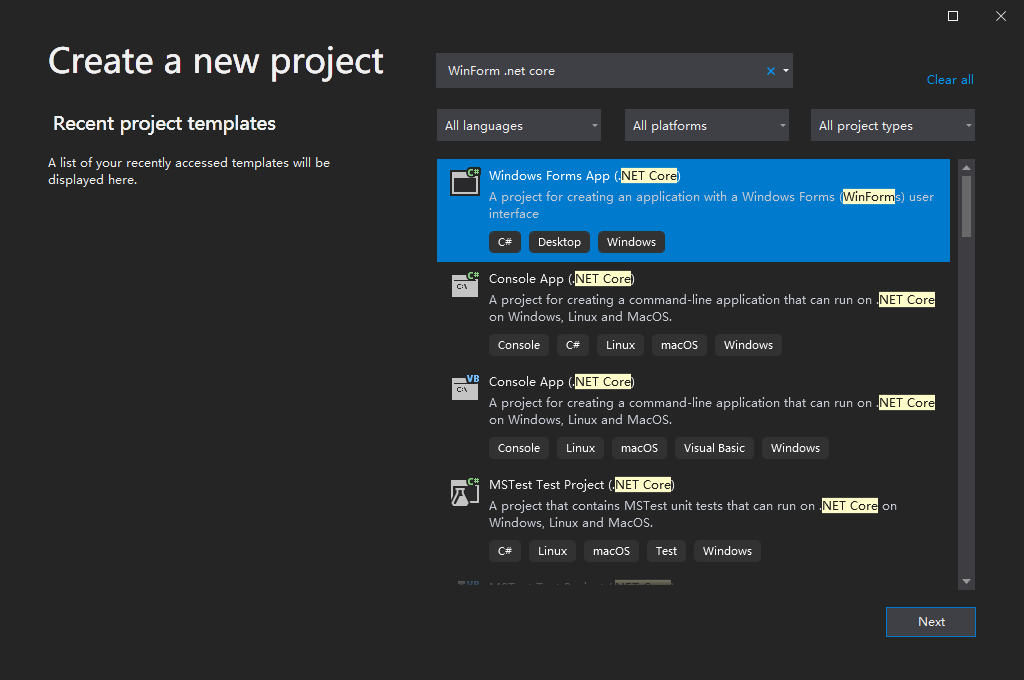The image size is (1024, 680).
Task: Expand the All platforms filter
Action: tap(707, 126)
